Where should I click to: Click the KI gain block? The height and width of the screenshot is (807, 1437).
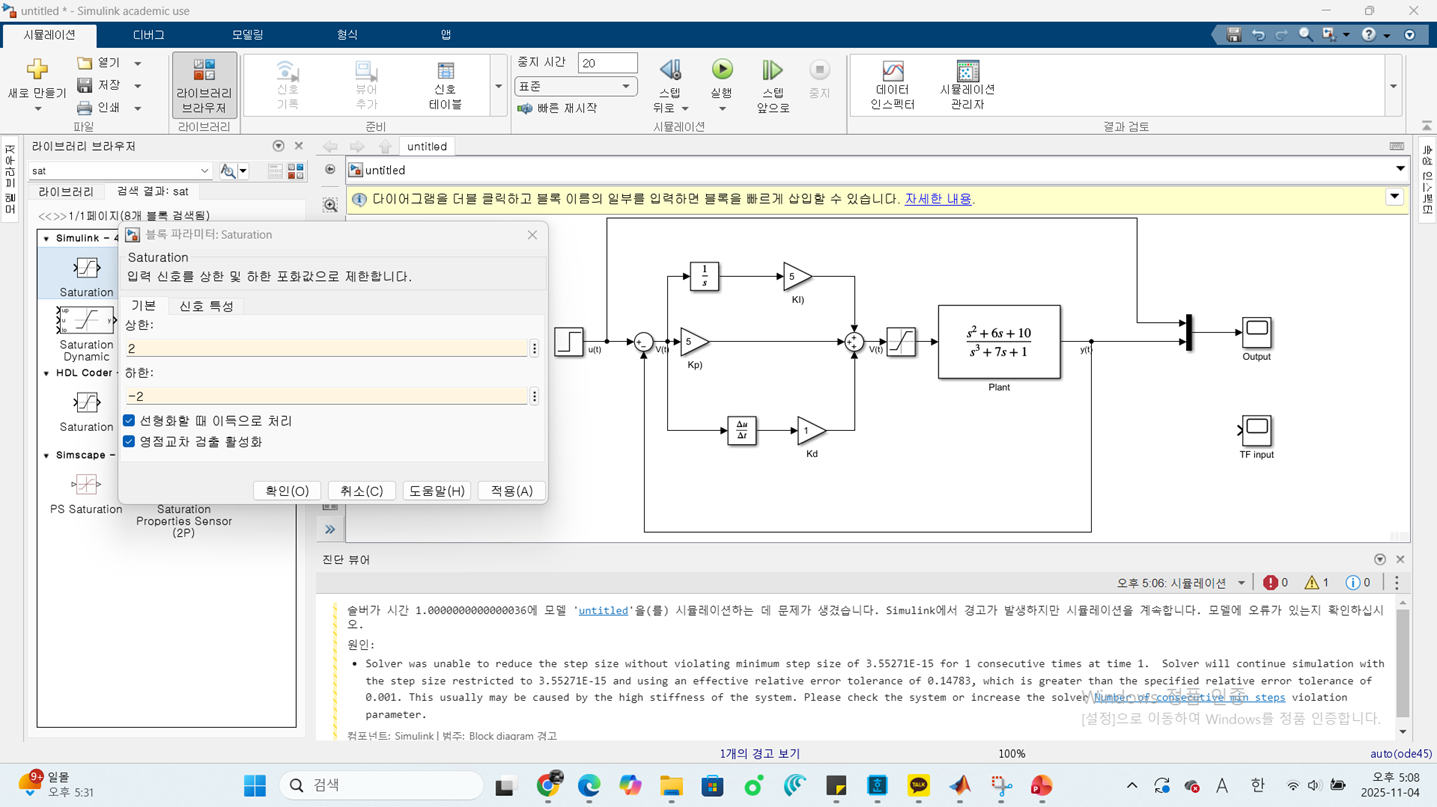coord(797,277)
